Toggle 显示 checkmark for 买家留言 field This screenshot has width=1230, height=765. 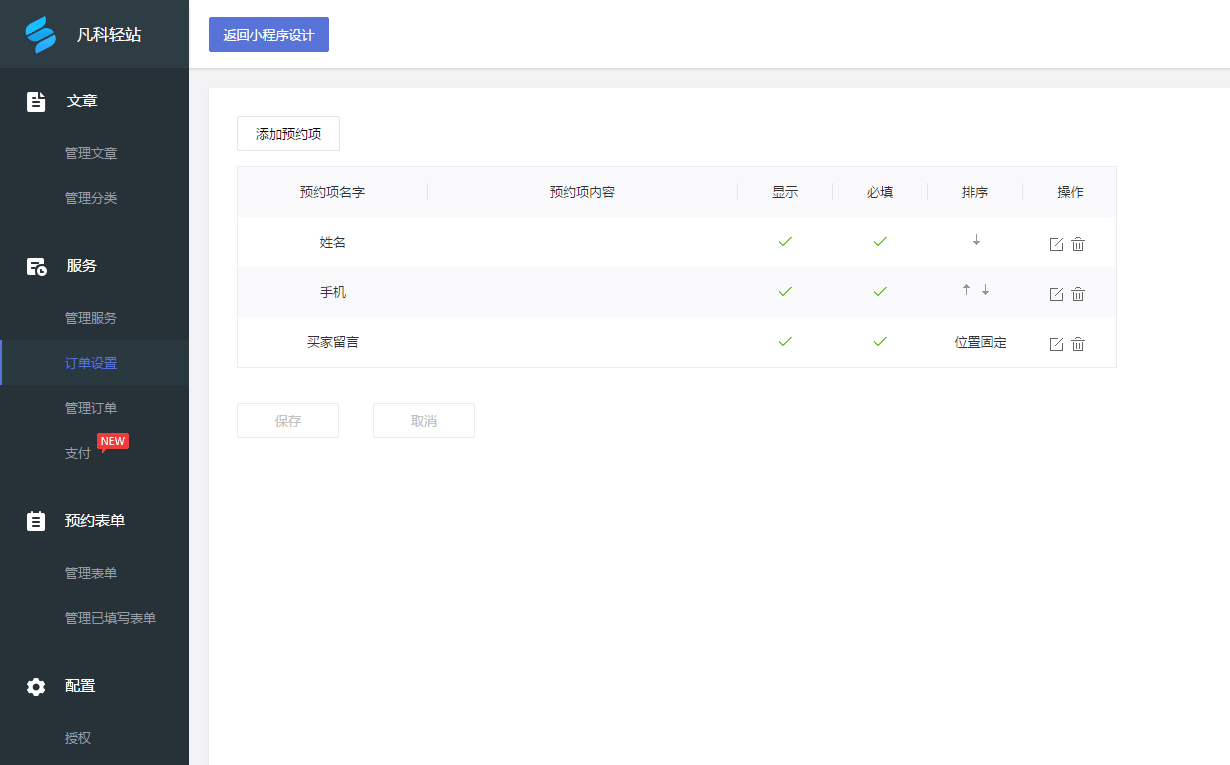[785, 342]
